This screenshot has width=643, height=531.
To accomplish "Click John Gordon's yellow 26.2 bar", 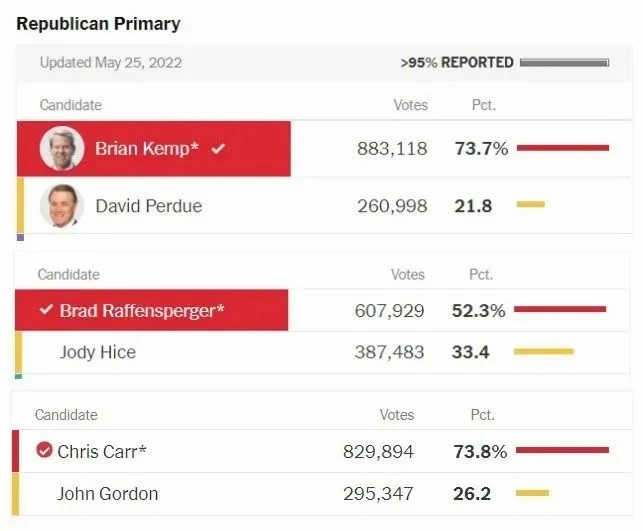I will tap(532, 493).
